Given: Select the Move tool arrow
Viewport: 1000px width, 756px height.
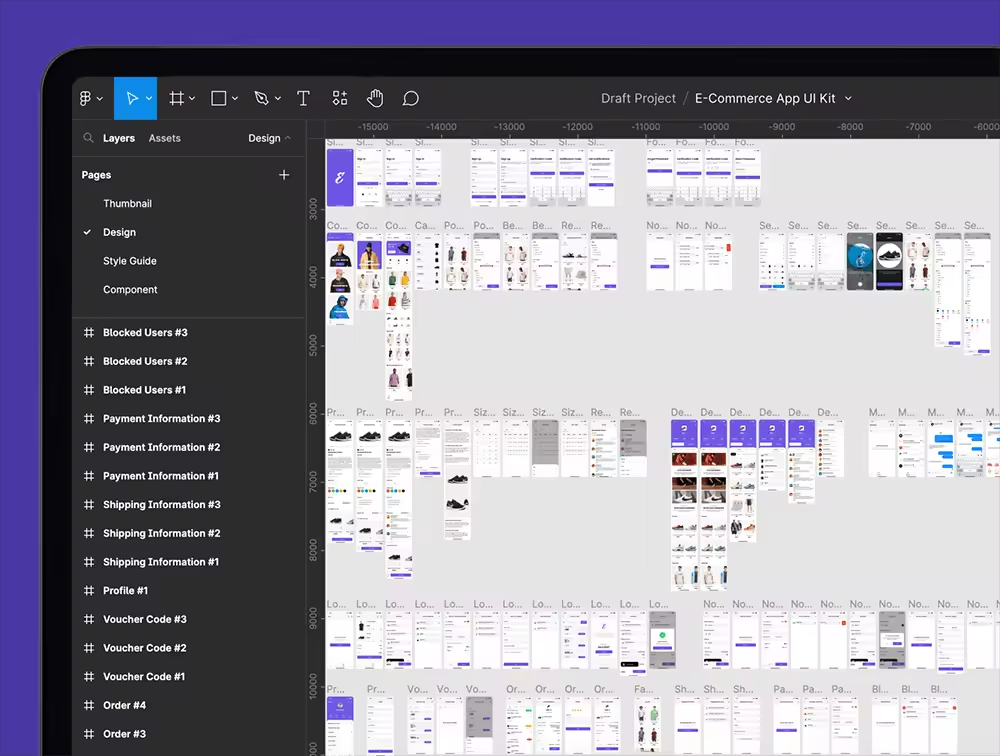Looking at the screenshot, I should 131,98.
